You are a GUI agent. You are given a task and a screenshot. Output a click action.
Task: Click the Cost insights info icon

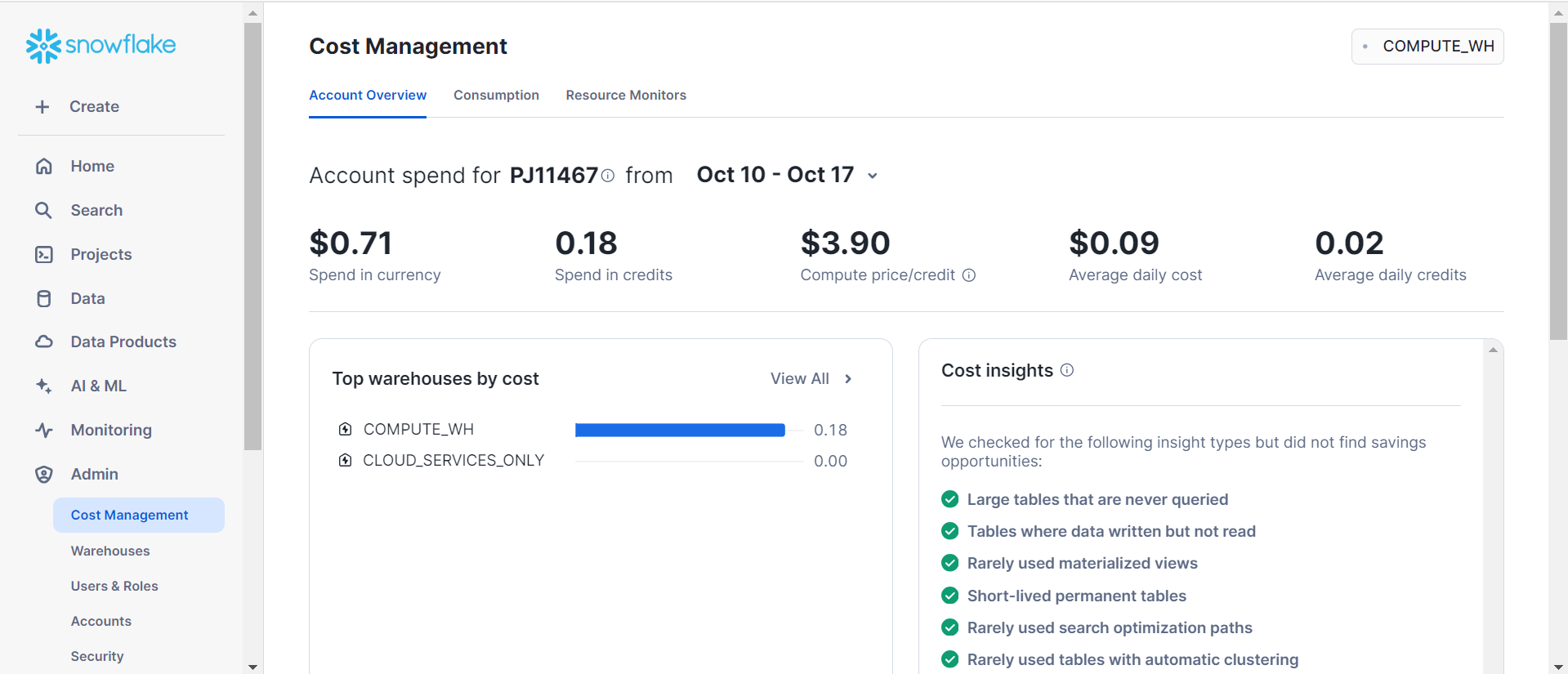click(x=1067, y=370)
